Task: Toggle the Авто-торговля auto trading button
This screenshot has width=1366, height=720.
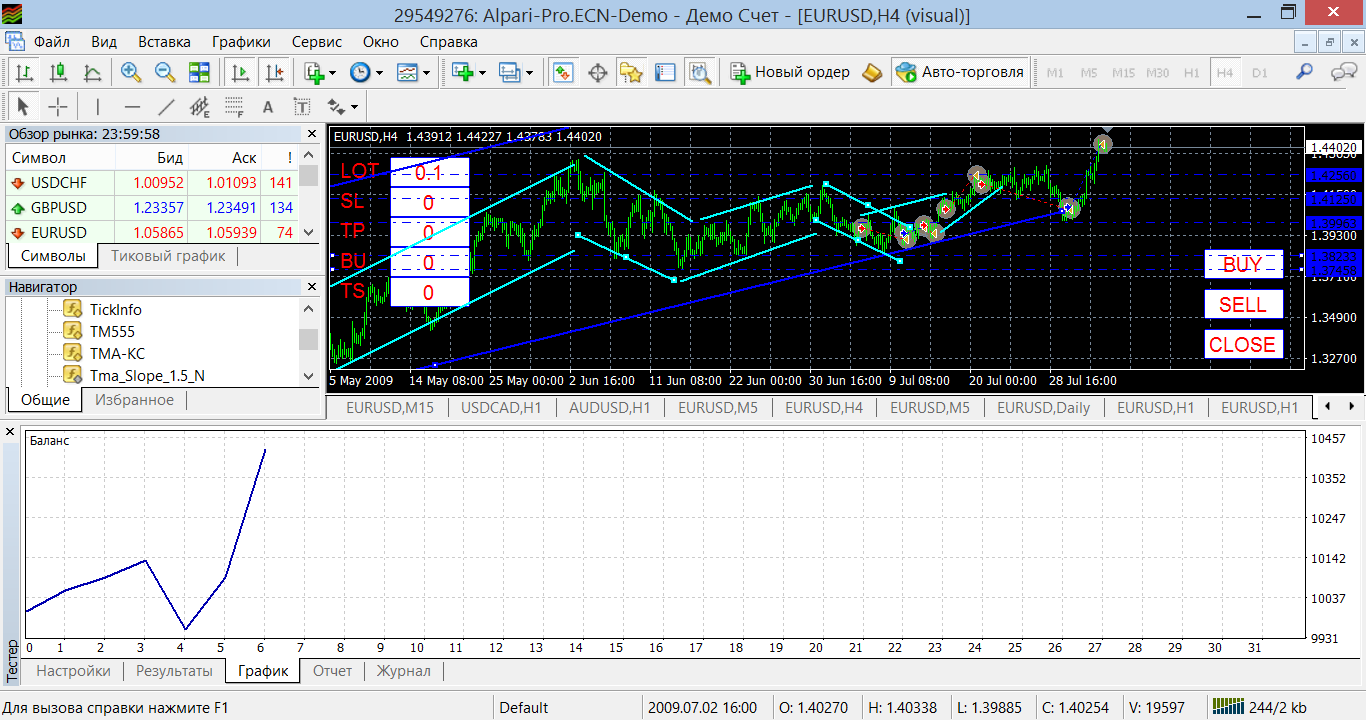Action: tap(960, 72)
